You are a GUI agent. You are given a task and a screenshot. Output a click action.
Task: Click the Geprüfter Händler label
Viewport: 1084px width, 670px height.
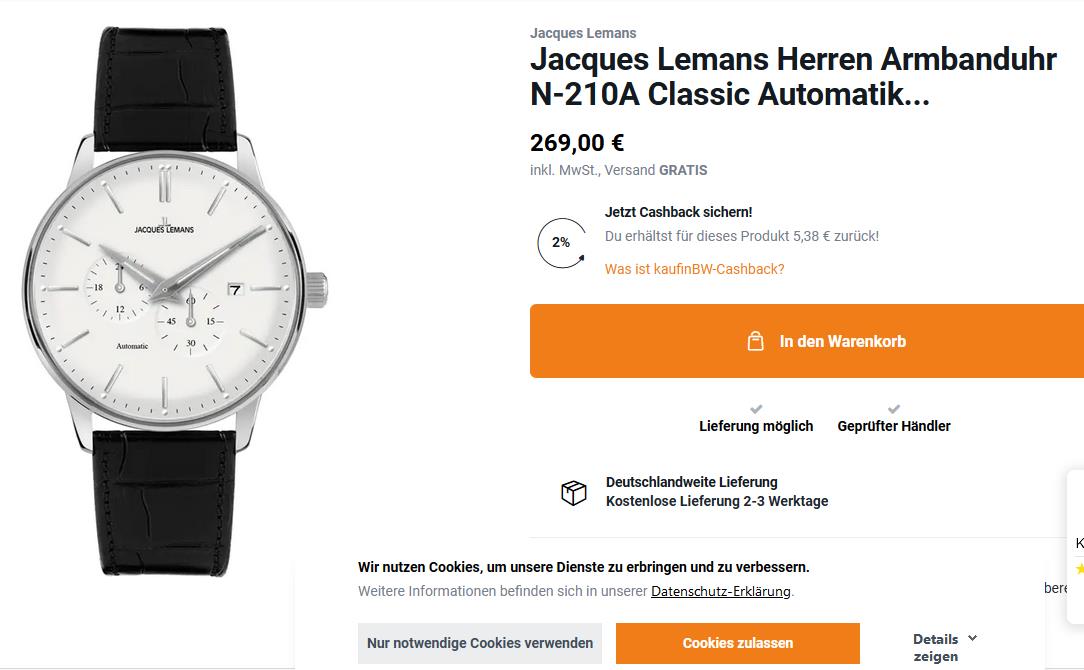point(894,426)
